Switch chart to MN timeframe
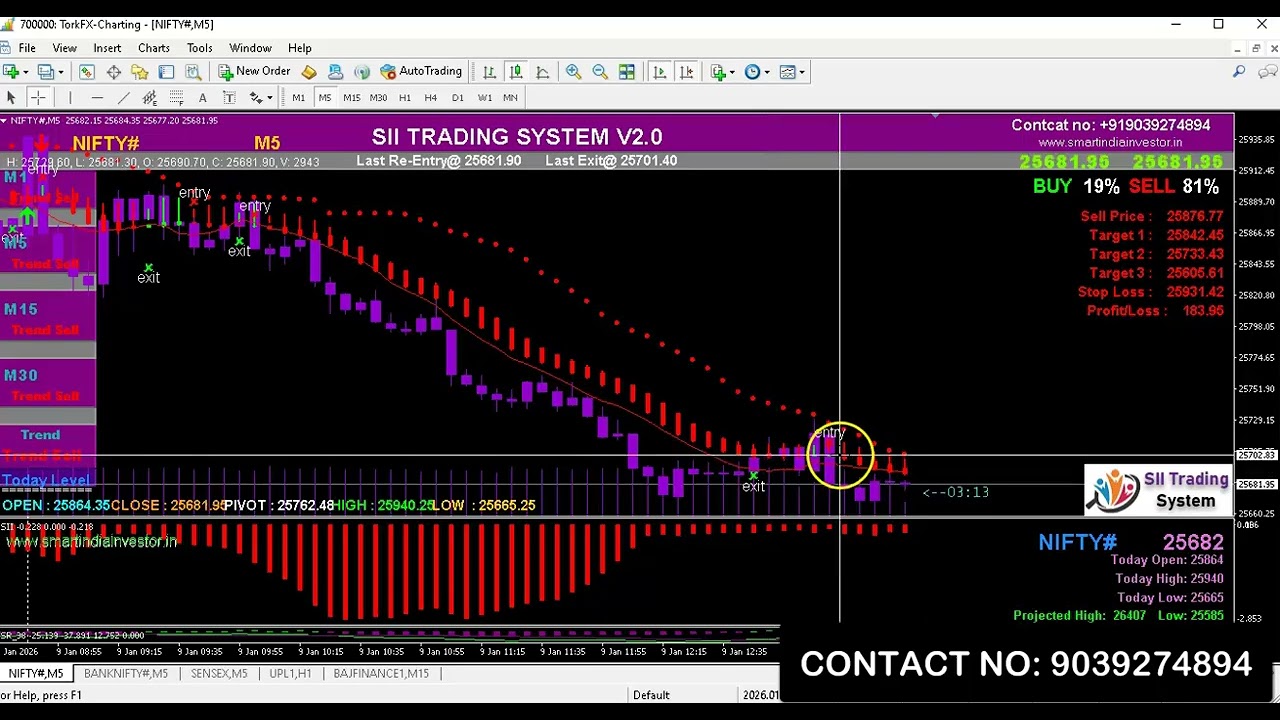The width and height of the screenshot is (1280, 720). tap(510, 98)
